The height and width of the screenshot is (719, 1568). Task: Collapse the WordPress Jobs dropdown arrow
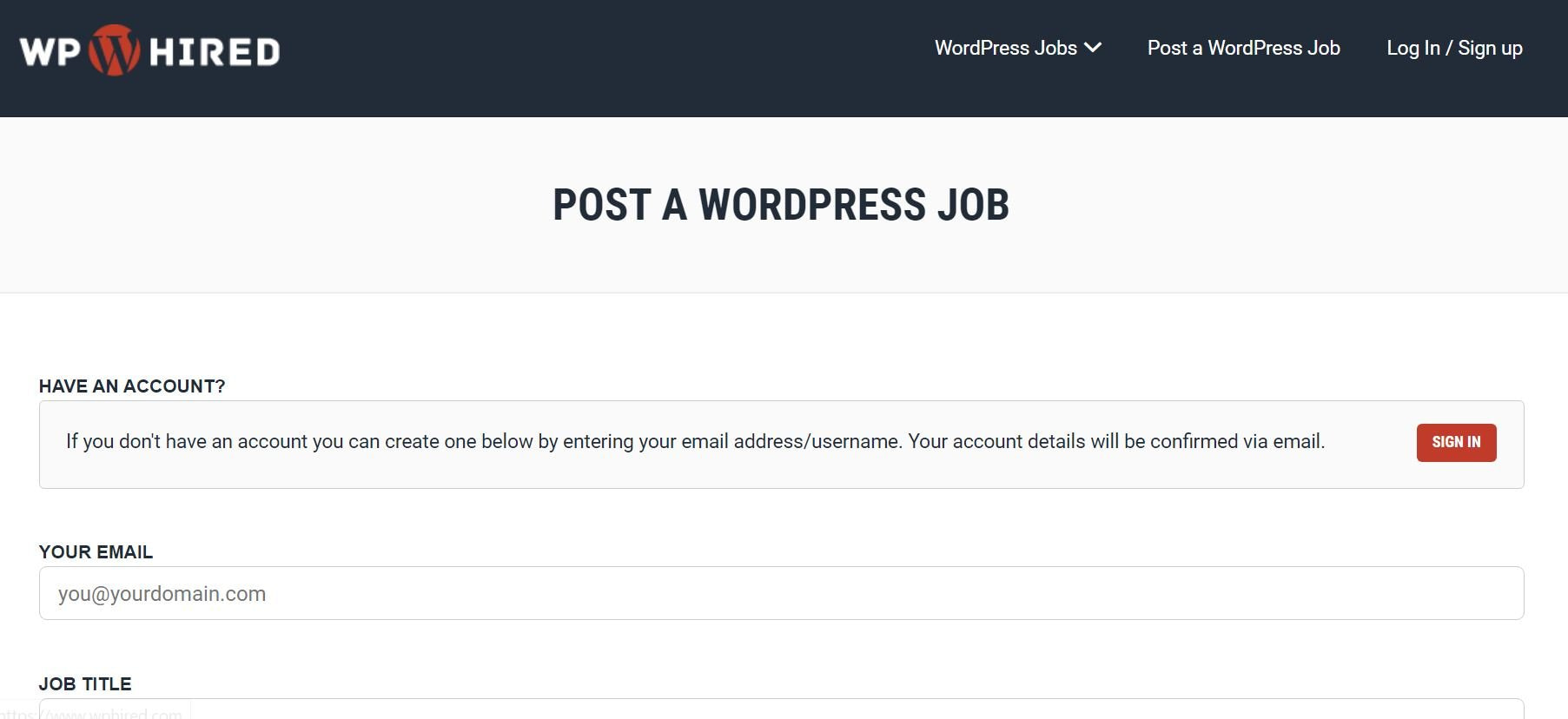coord(1092,48)
